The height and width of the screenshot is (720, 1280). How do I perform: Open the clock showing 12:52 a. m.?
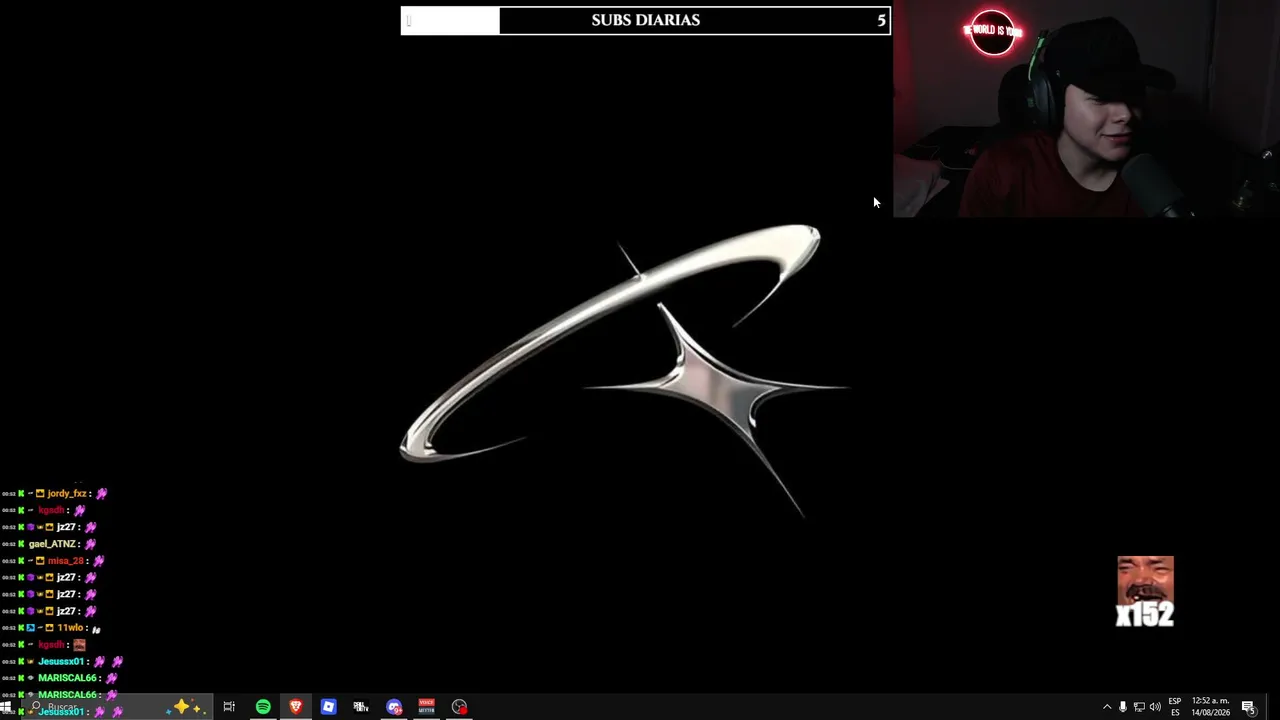(x=1210, y=707)
